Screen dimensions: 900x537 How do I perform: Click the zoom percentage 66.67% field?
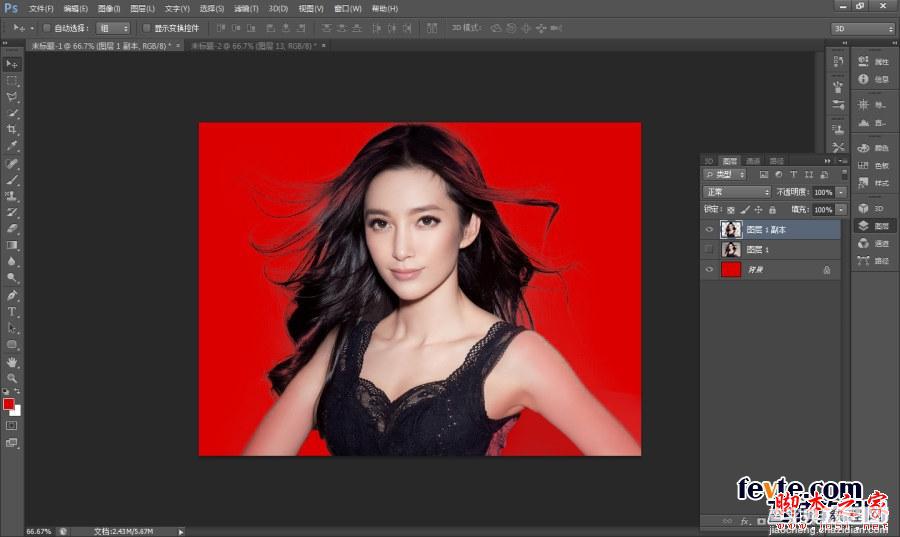(x=39, y=532)
